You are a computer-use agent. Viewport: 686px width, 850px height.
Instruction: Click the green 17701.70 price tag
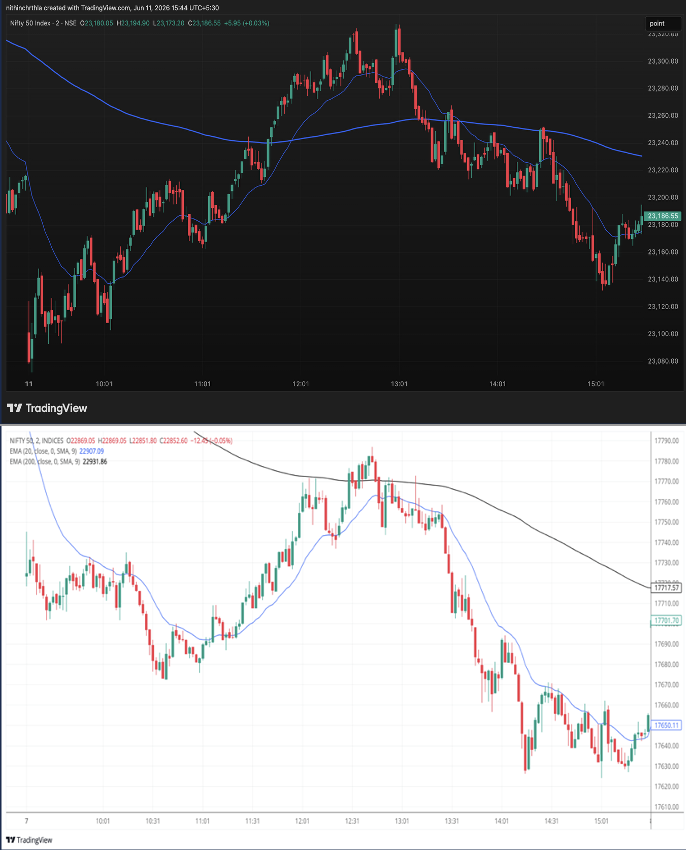pos(666,620)
